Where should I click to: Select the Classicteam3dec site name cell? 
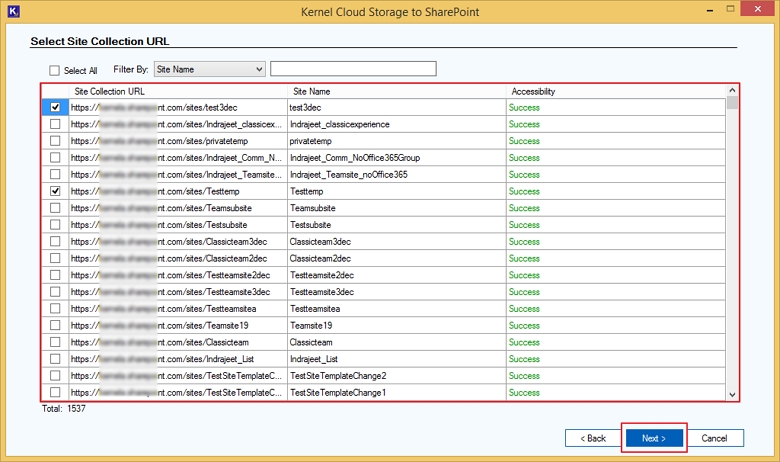click(396, 242)
